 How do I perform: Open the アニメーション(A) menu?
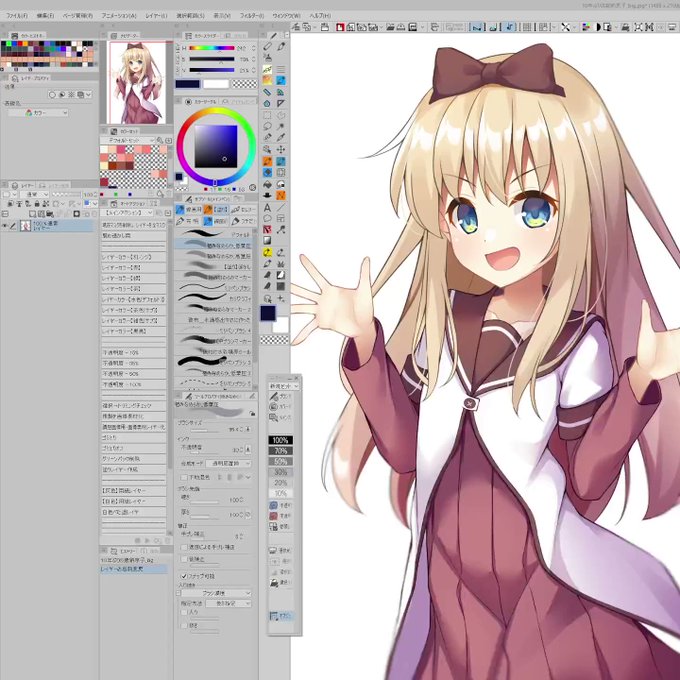[119, 16]
